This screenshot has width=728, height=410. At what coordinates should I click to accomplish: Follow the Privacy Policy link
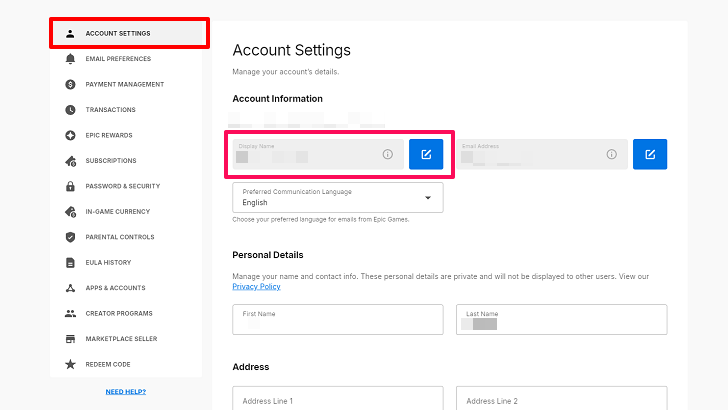256,286
